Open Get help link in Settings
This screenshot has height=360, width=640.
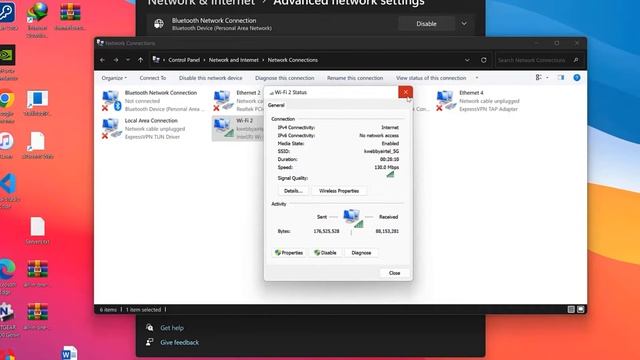pos(172,328)
